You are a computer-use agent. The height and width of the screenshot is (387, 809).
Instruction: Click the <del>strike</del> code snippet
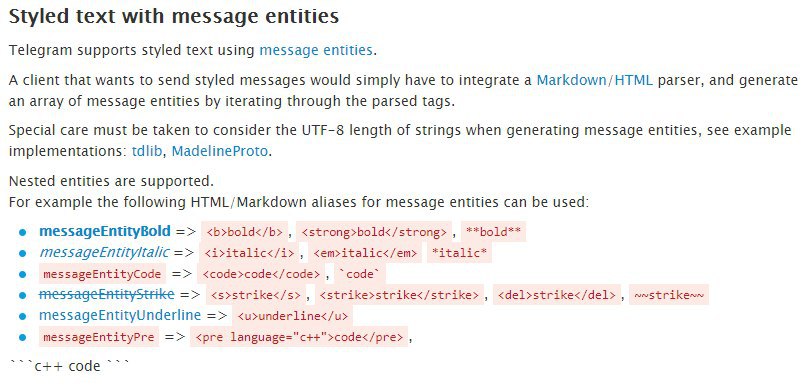tap(557, 295)
